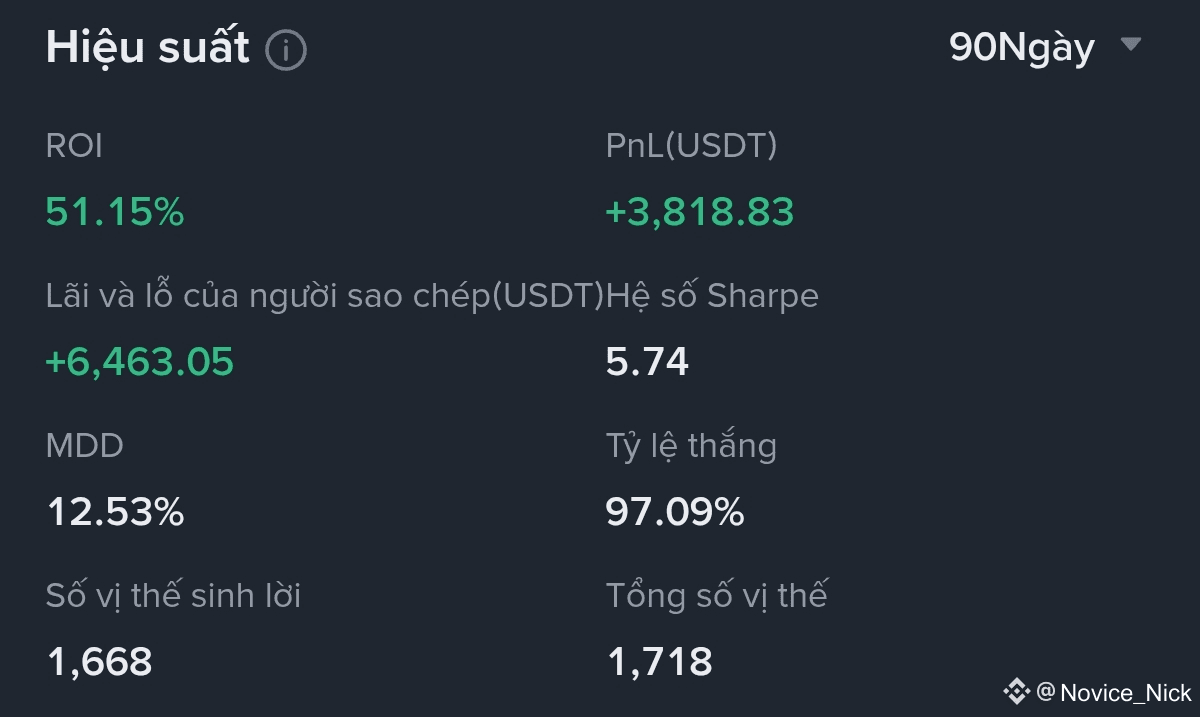Select the 97.09% win rate value
1200x717 pixels.
675,512
